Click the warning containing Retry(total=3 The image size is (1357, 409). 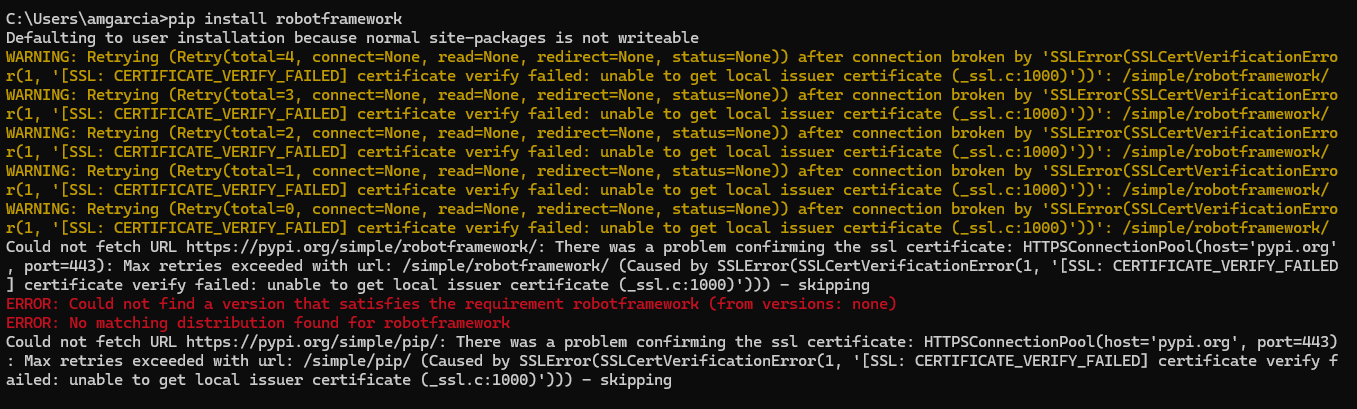(x=671, y=105)
